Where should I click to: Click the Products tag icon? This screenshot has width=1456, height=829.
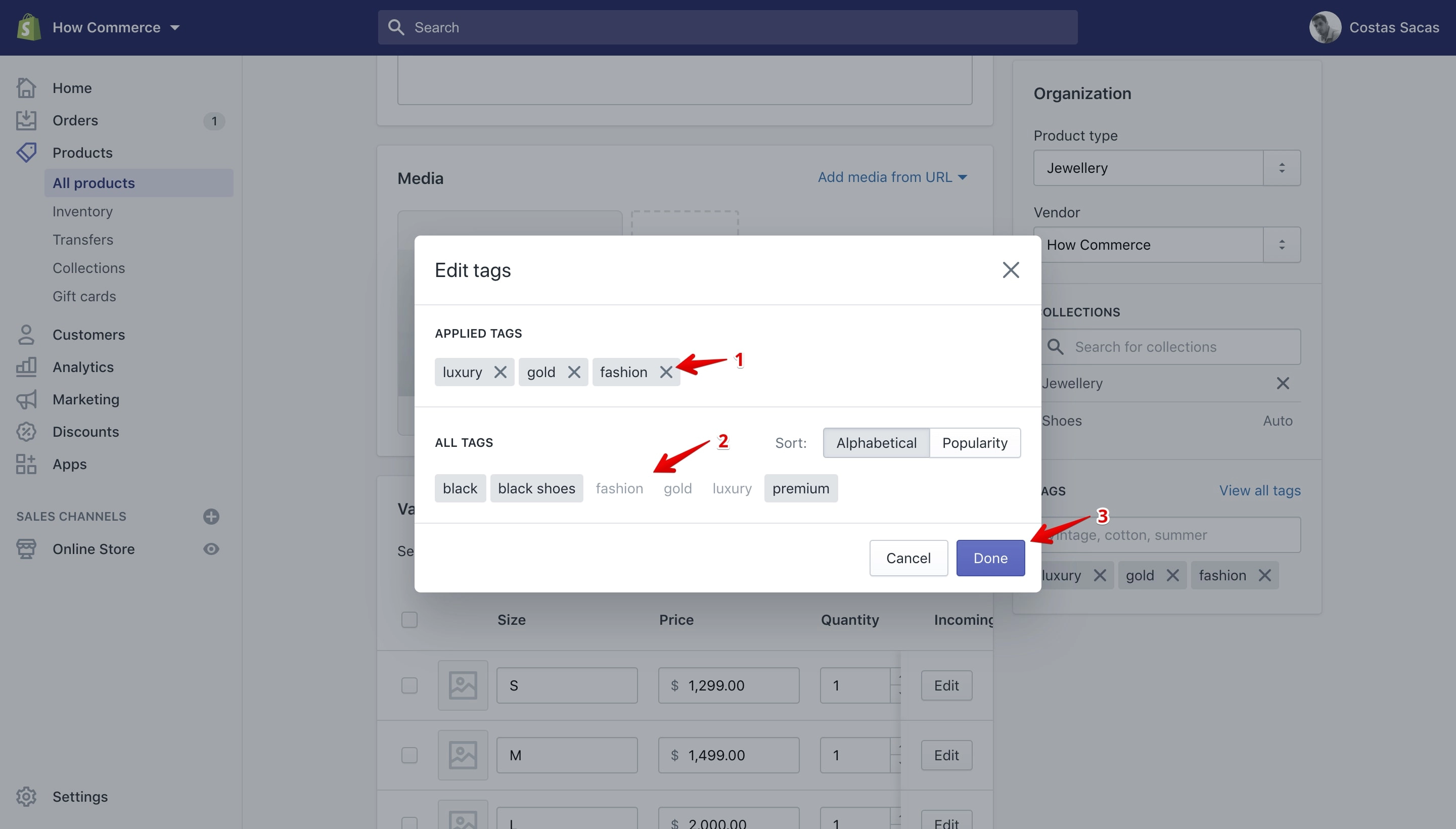pyautogui.click(x=26, y=153)
